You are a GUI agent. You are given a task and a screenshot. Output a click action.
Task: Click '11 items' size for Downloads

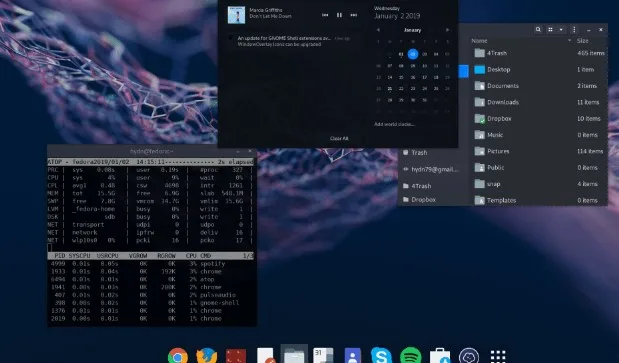[x=588, y=102]
